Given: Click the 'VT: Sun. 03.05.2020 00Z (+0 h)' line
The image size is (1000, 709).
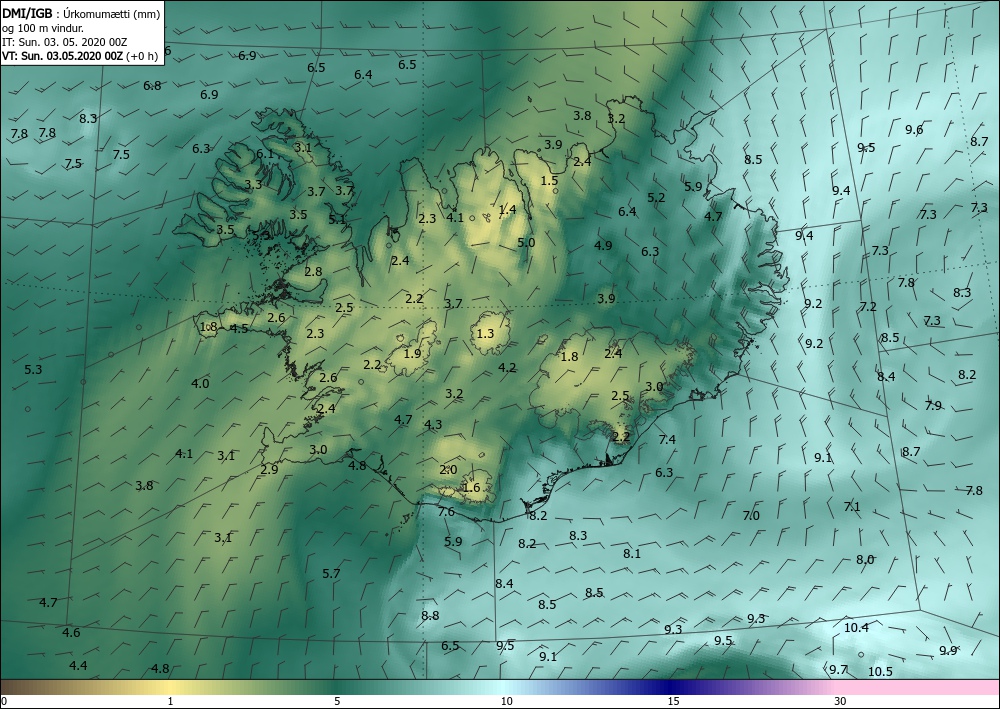Looking at the screenshot, I should tap(80, 55).
